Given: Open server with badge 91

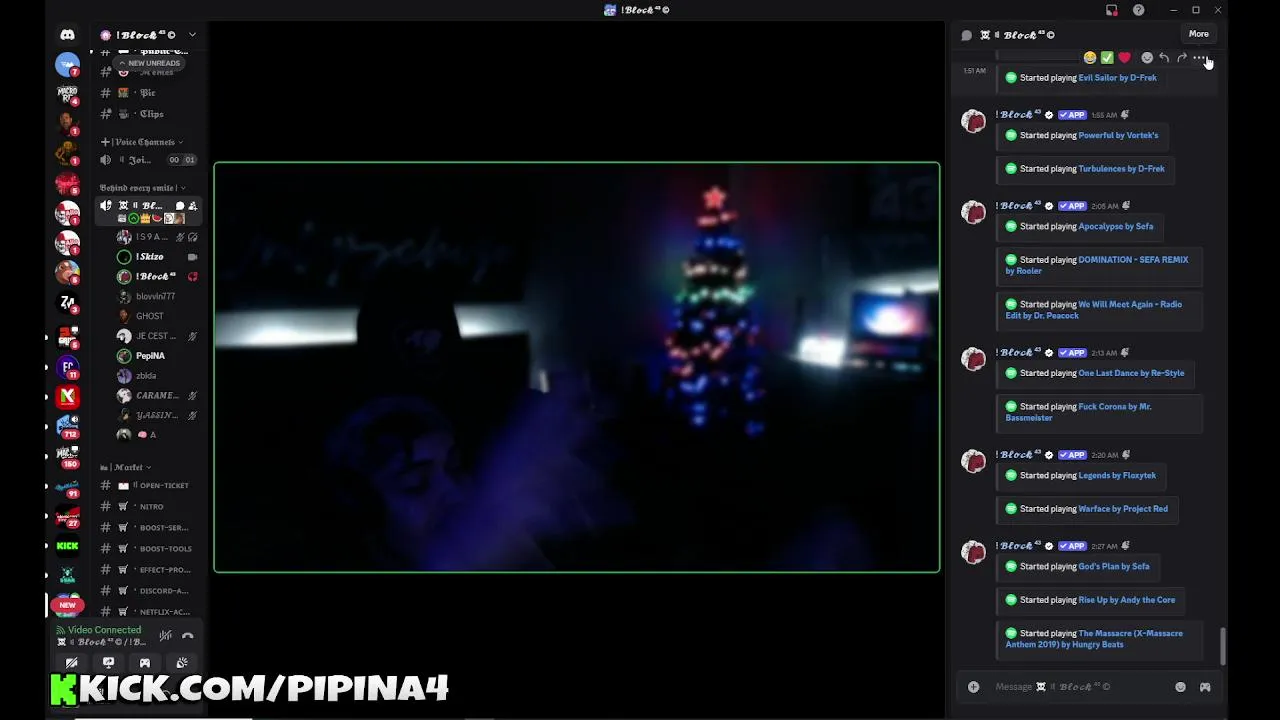Looking at the screenshot, I should [x=67, y=489].
